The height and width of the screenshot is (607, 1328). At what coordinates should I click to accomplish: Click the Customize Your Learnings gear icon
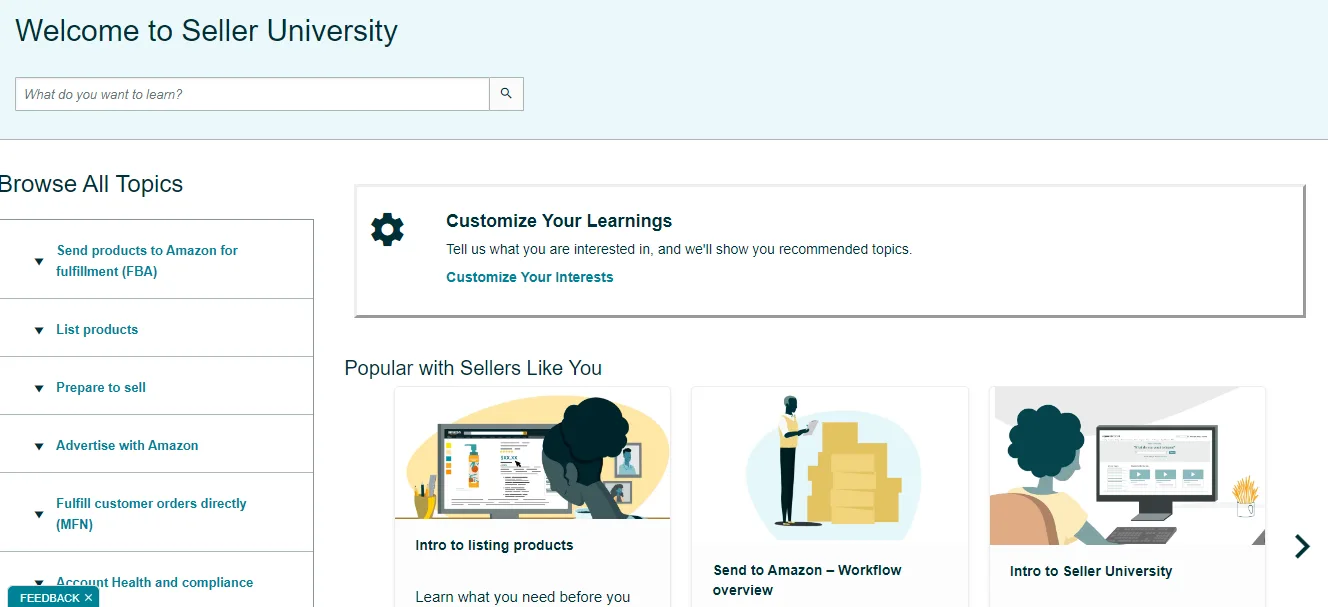click(387, 230)
